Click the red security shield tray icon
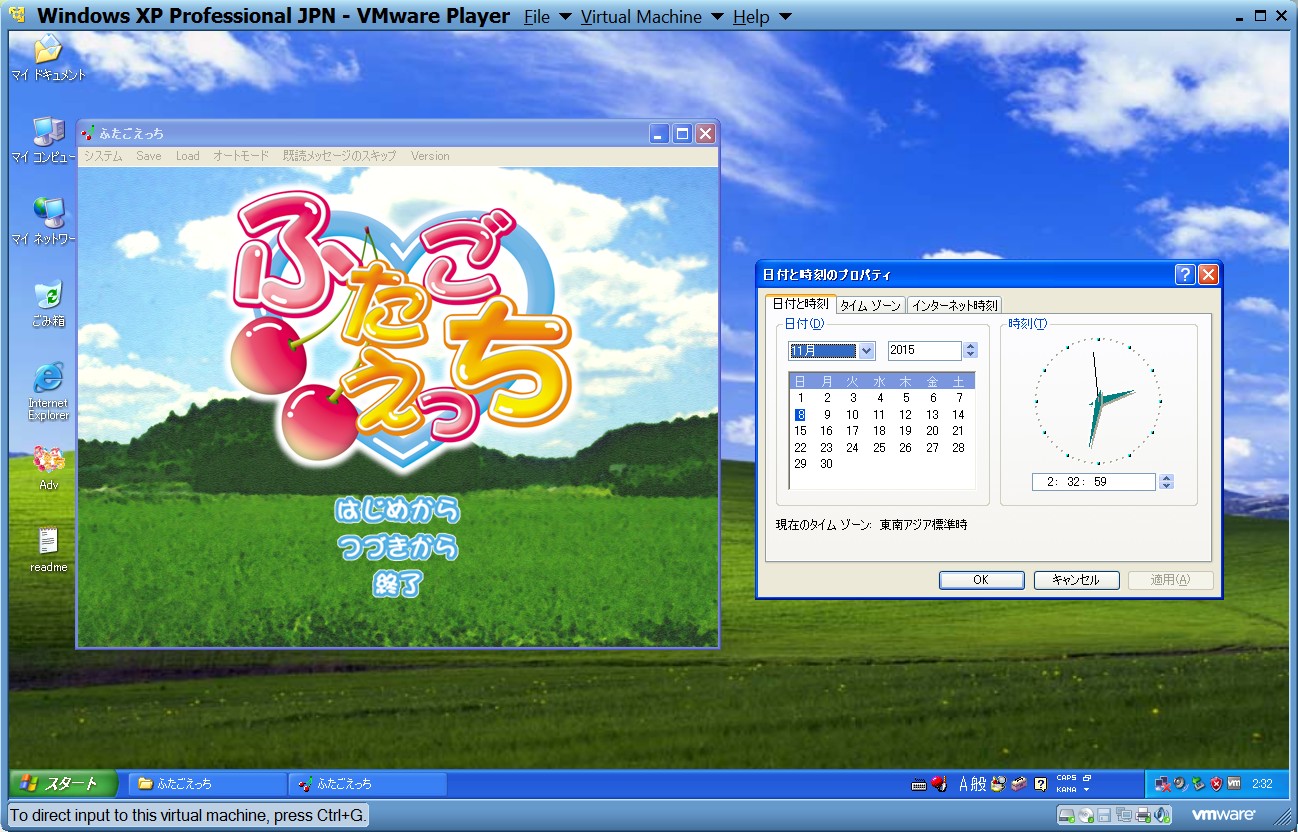This screenshot has height=832, width=1298. coord(1216,784)
